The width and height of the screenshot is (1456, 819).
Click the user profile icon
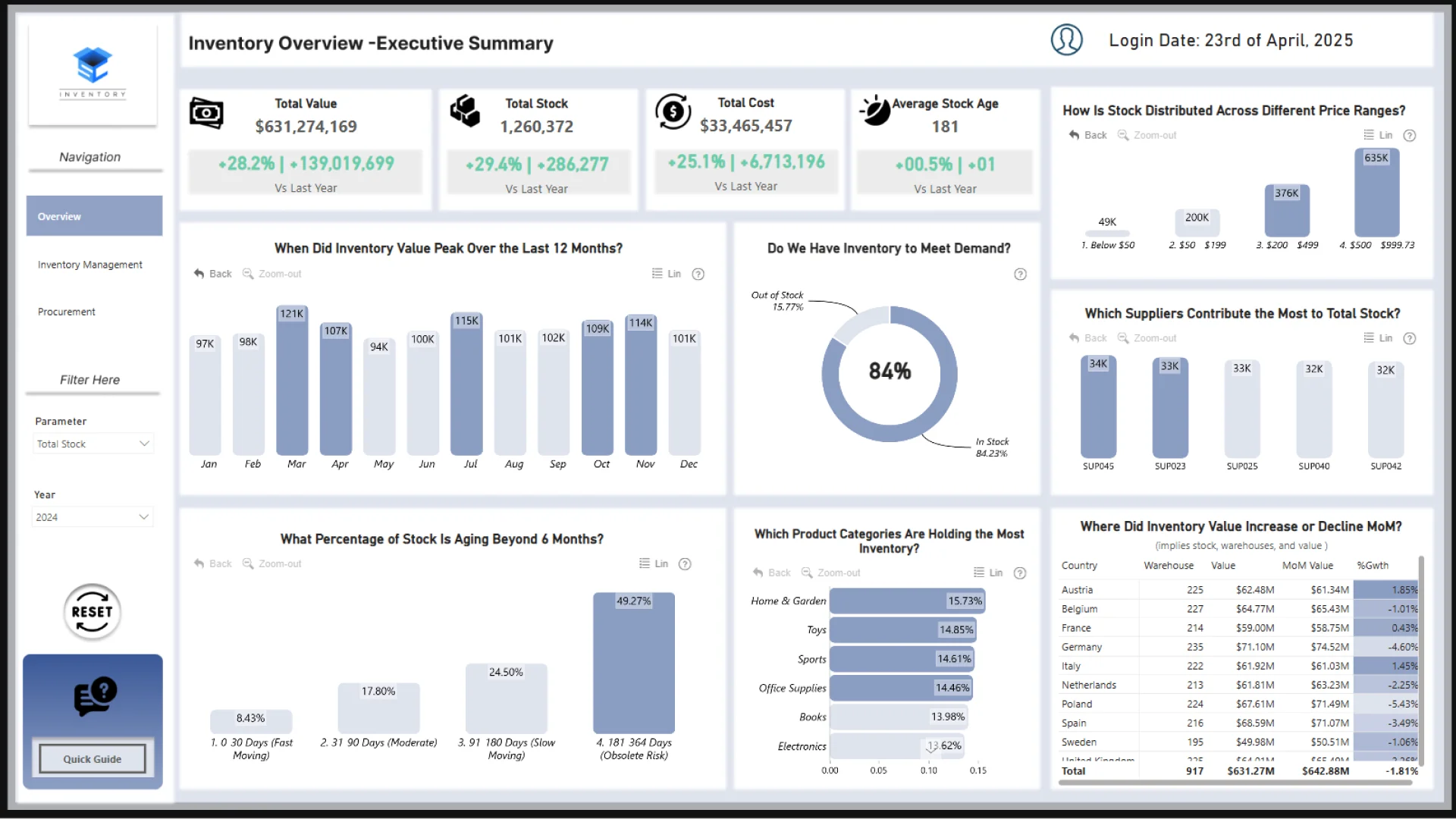1066,40
